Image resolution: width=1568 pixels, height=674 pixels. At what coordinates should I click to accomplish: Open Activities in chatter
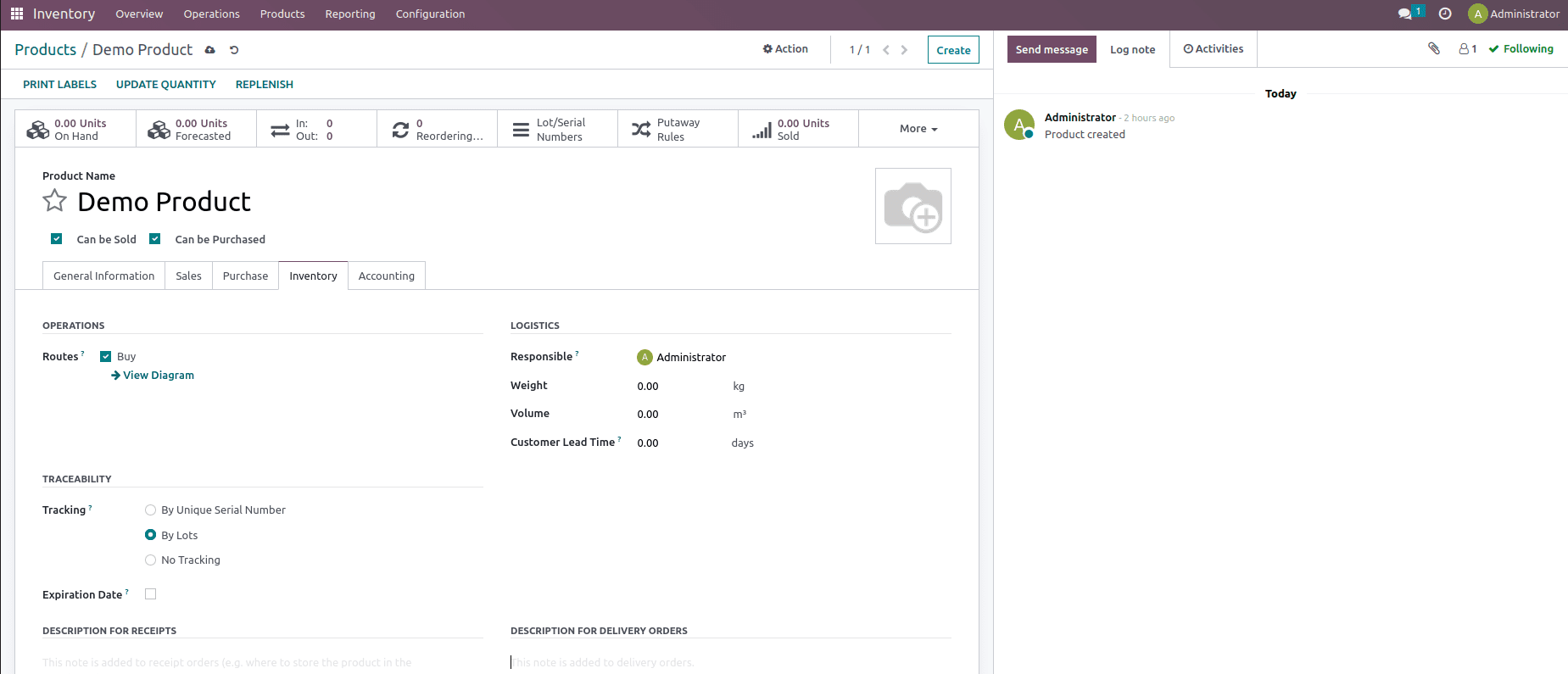[1214, 49]
